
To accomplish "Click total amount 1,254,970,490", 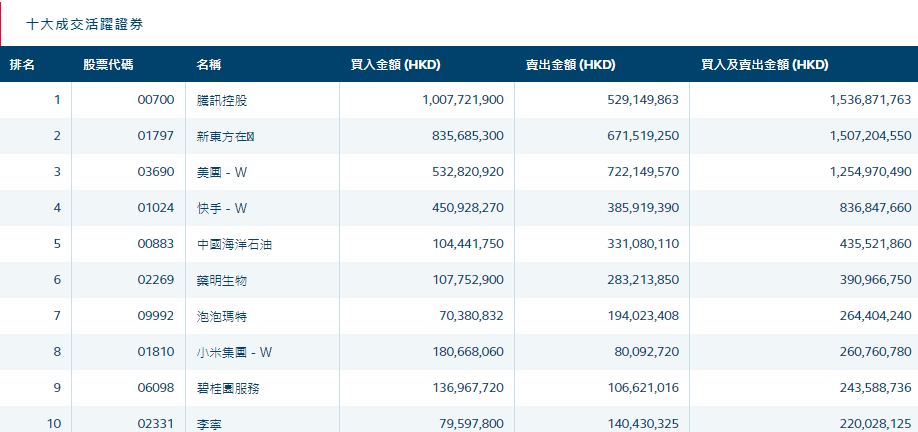I will tap(871, 172).
